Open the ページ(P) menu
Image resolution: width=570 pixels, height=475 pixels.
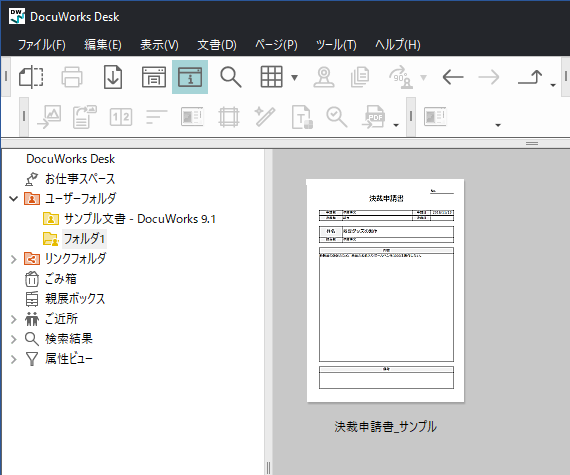point(276,45)
